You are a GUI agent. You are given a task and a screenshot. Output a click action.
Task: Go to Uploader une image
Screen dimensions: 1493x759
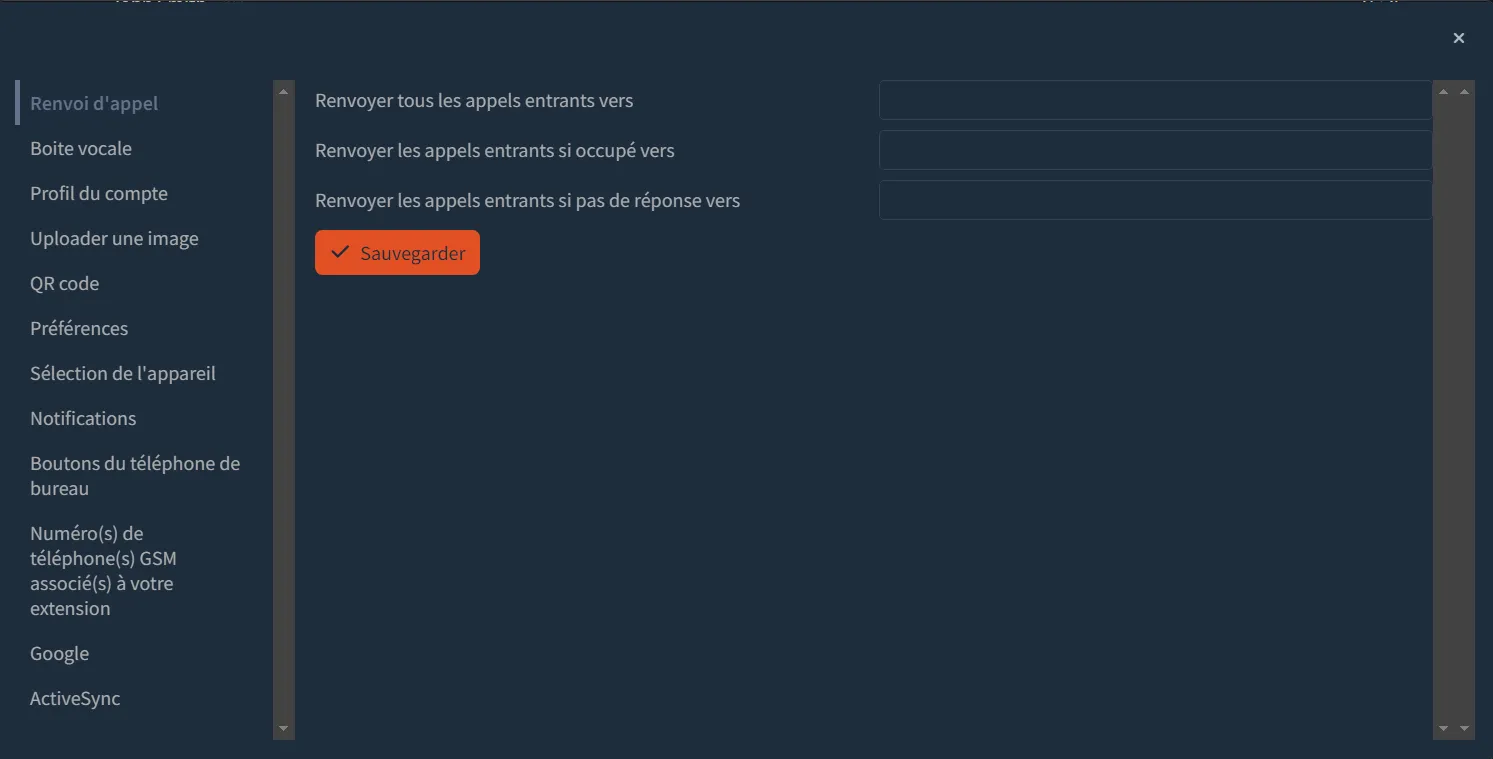114,238
